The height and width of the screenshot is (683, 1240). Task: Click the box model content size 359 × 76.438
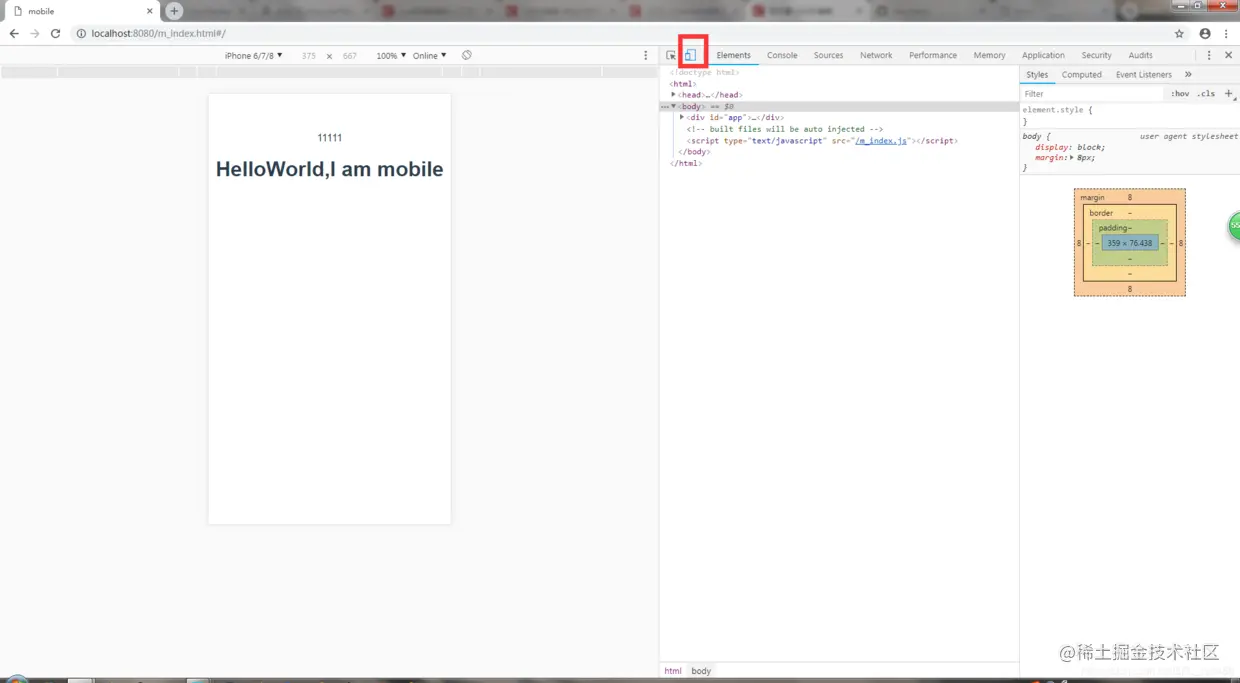[1130, 243]
